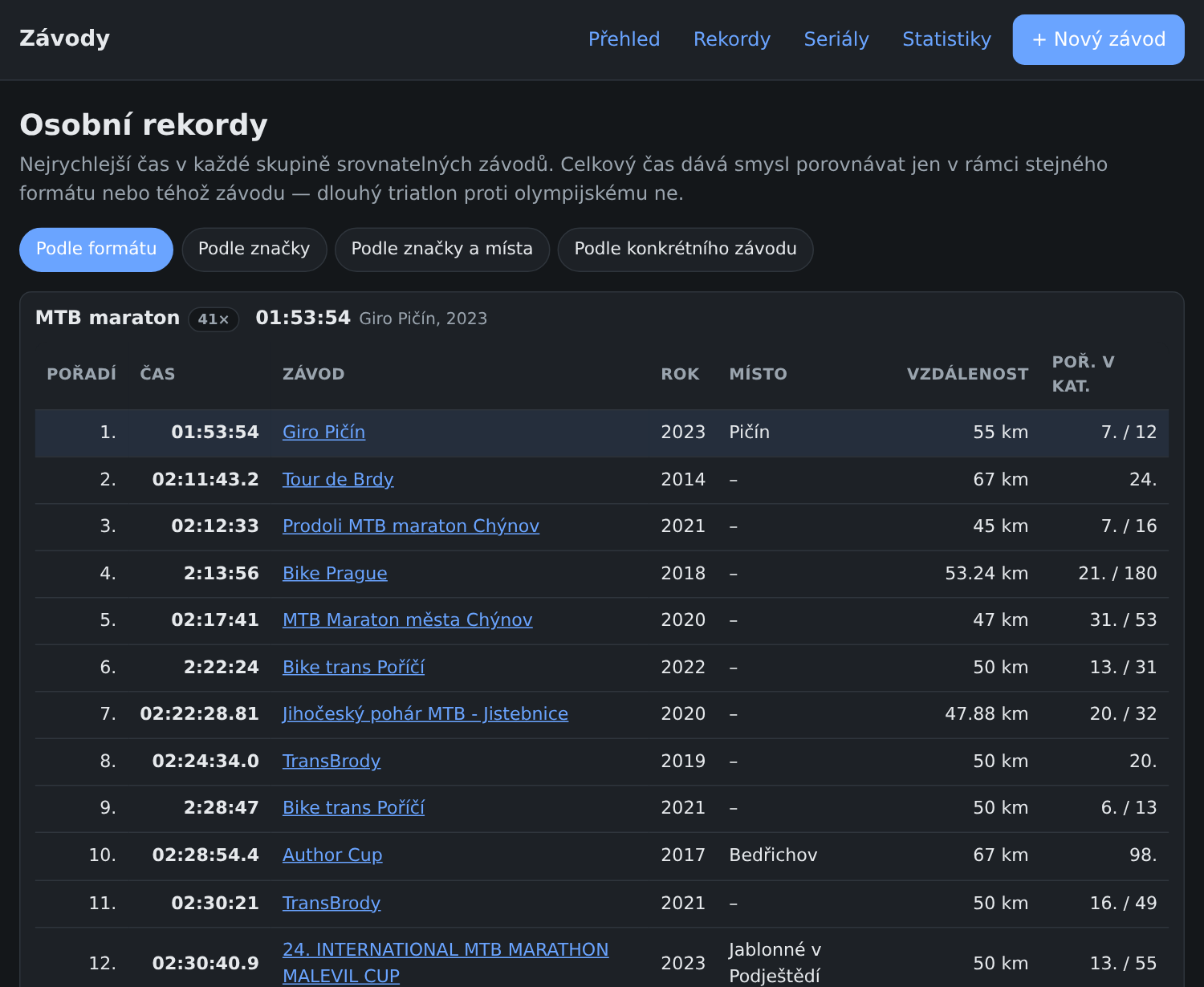Click the Bedřichov location cell
1204x987 pixels.
pyautogui.click(x=773, y=855)
